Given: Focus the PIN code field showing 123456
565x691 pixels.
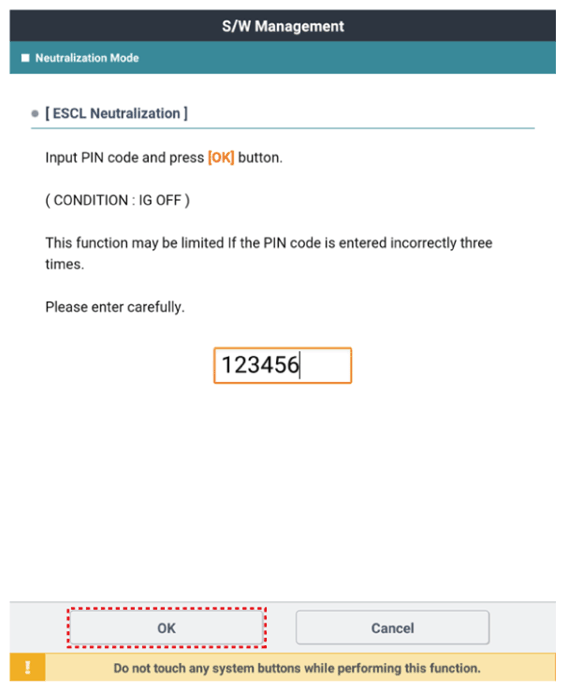Looking at the screenshot, I should coord(282,365).
